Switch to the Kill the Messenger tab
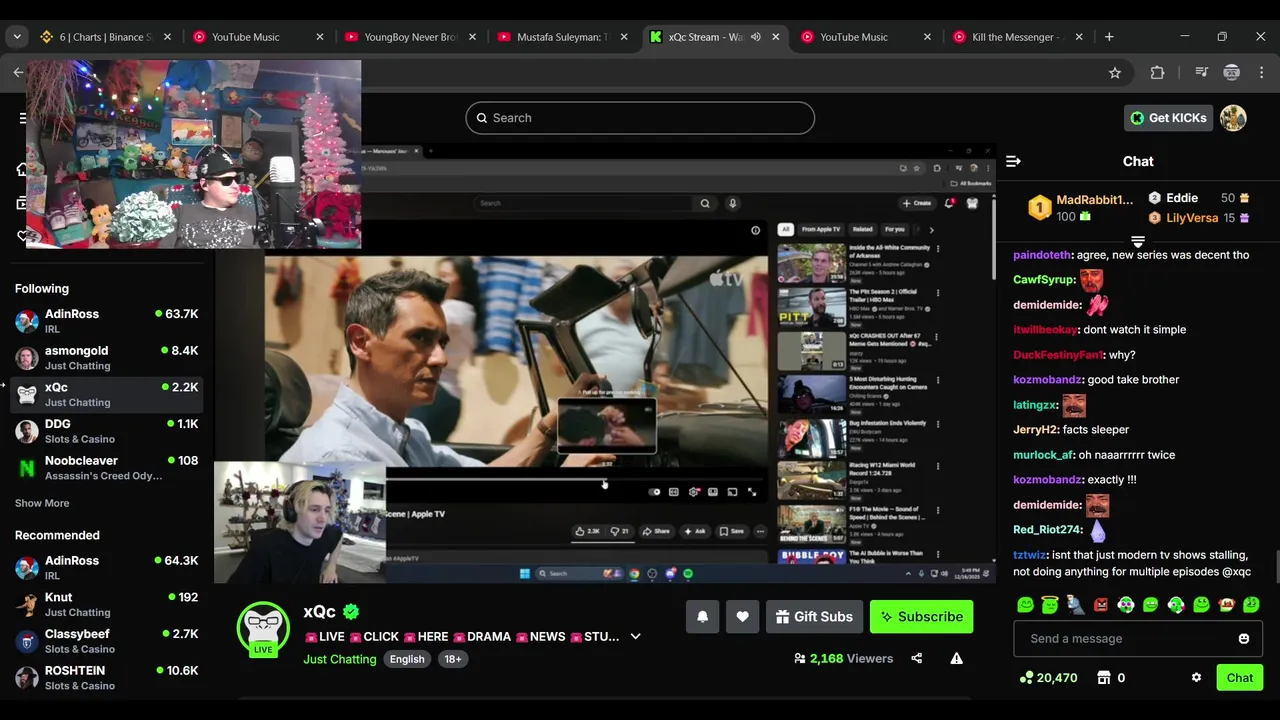Screen dimensions: 1280x720 pos(1016,37)
